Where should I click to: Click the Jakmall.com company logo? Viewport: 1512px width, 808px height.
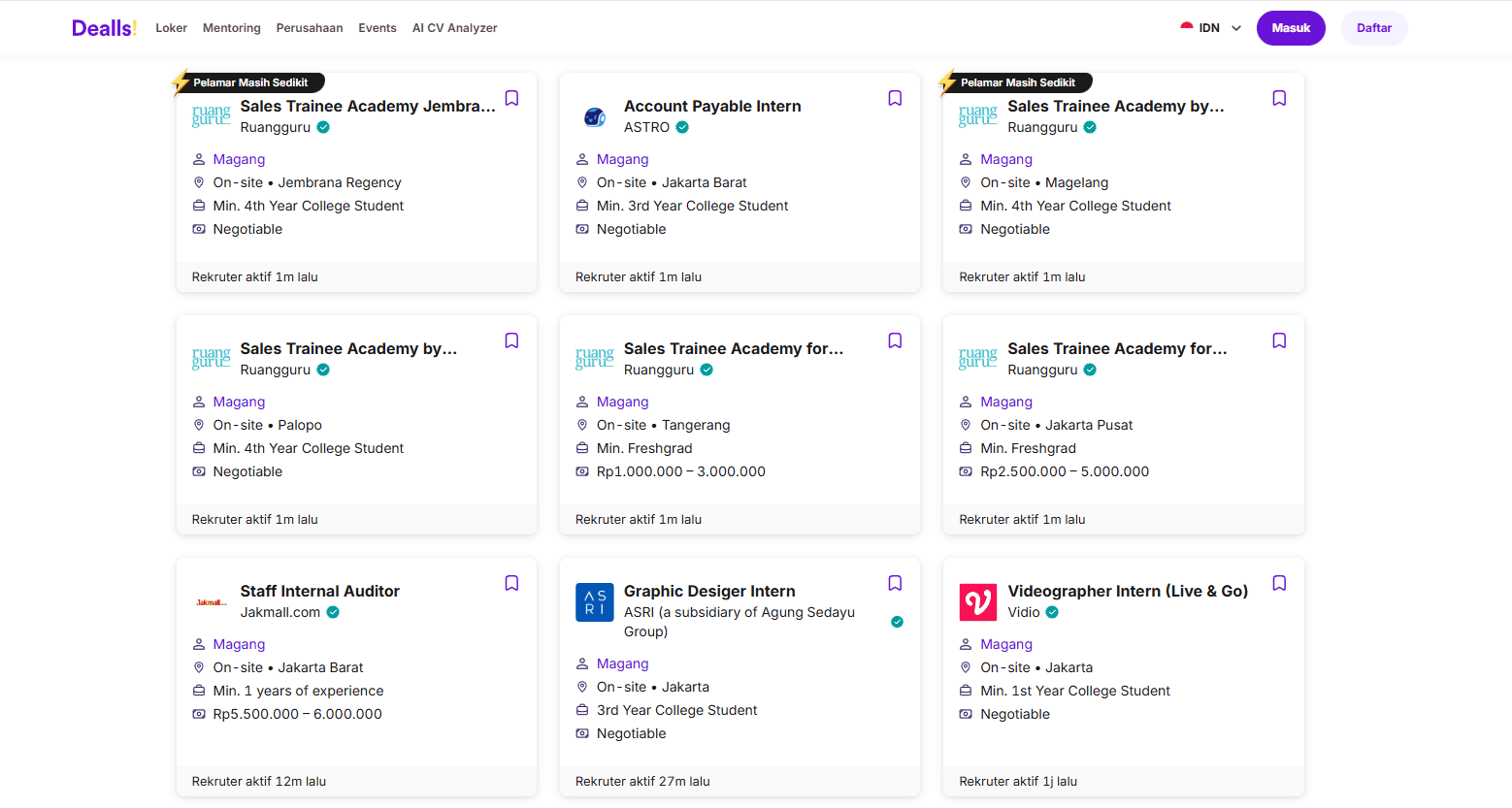point(211,602)
